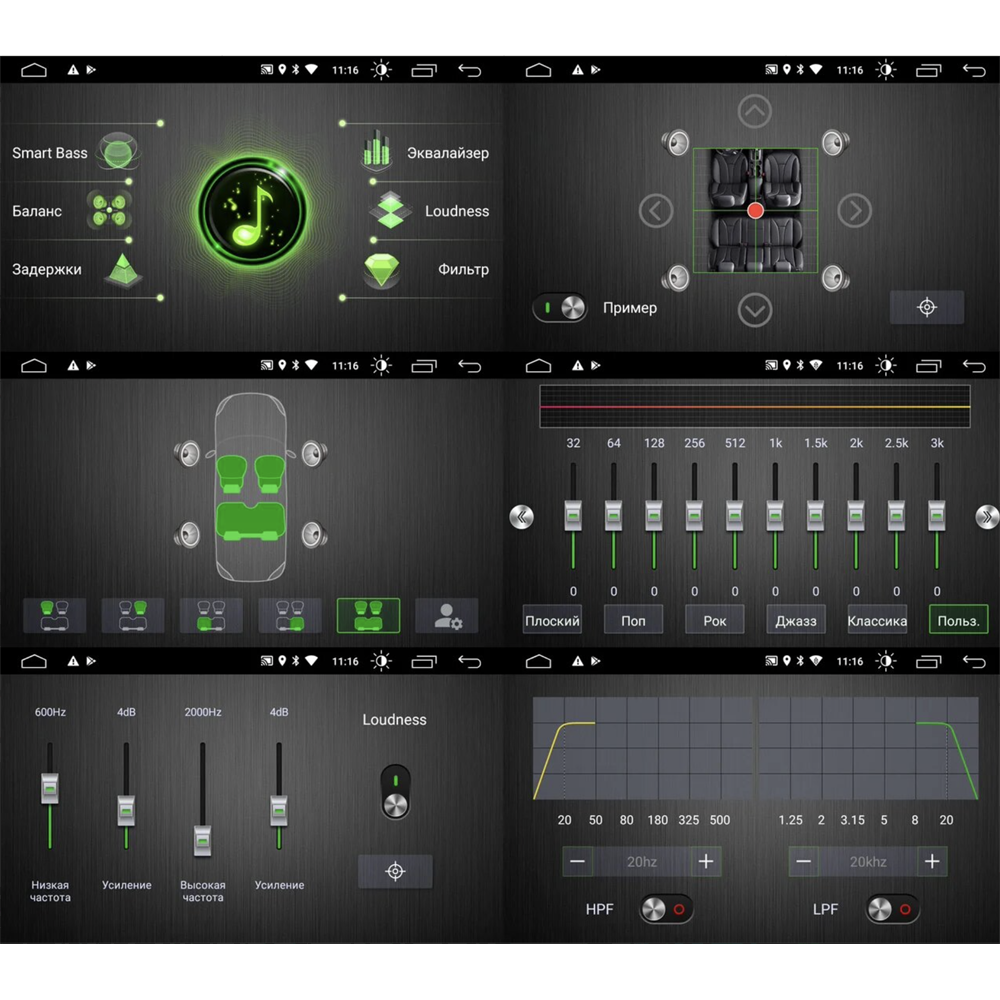Screen dimensions: 1000x1000
Task: Choose driver seat delay preset
Action: tap(54, 615)
